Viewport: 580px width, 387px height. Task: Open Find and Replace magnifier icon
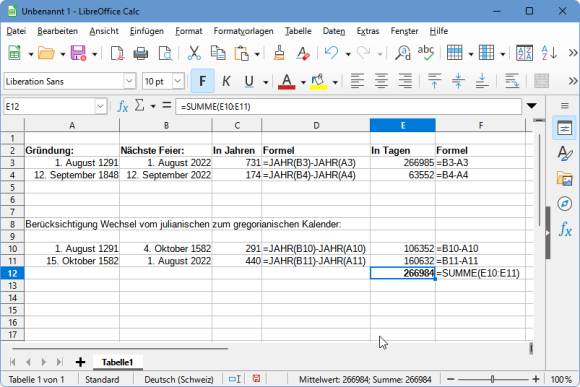pyautogui.click(x=402, y=53)
